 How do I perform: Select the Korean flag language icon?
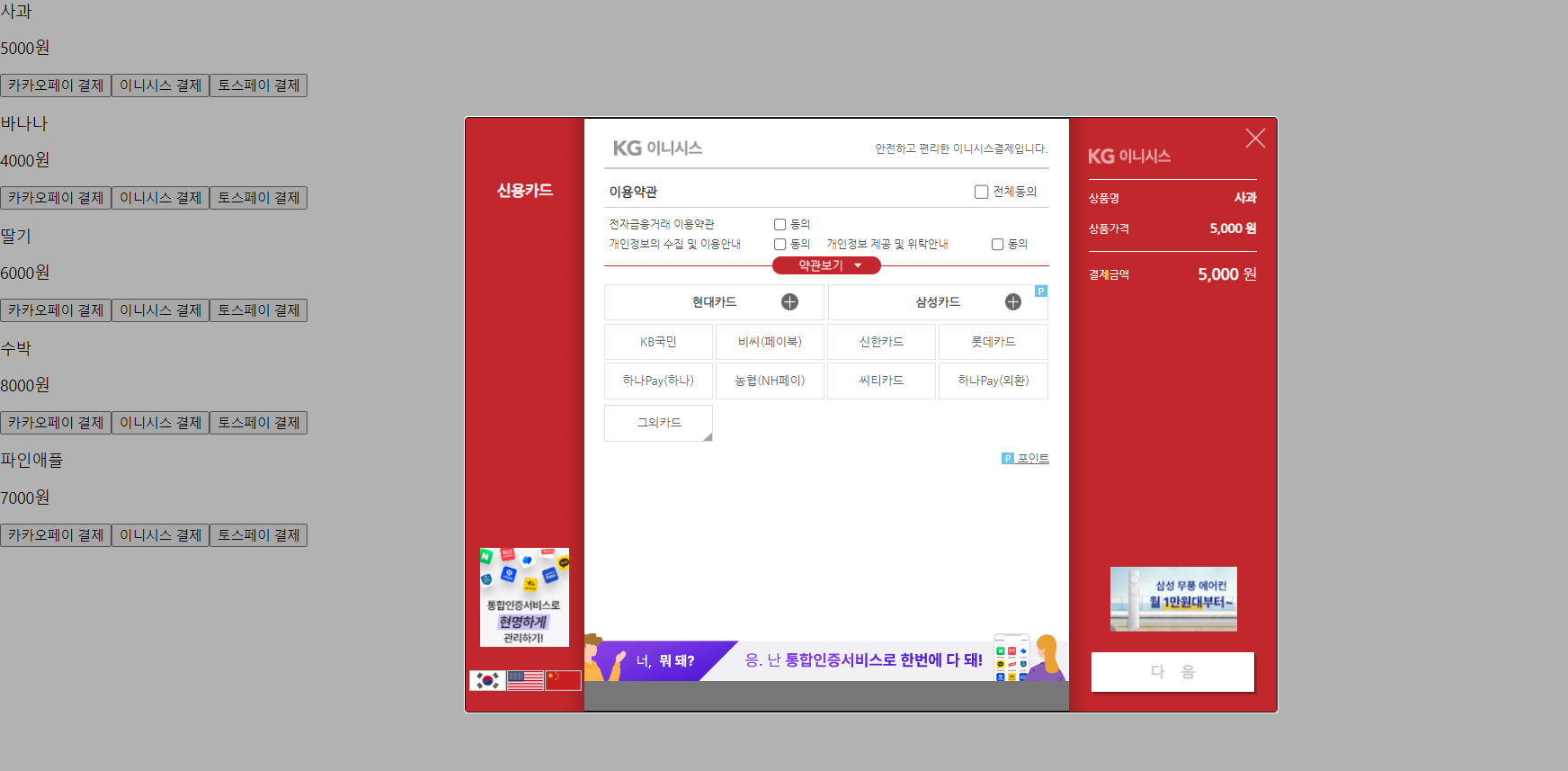click(x=487, y=680)
